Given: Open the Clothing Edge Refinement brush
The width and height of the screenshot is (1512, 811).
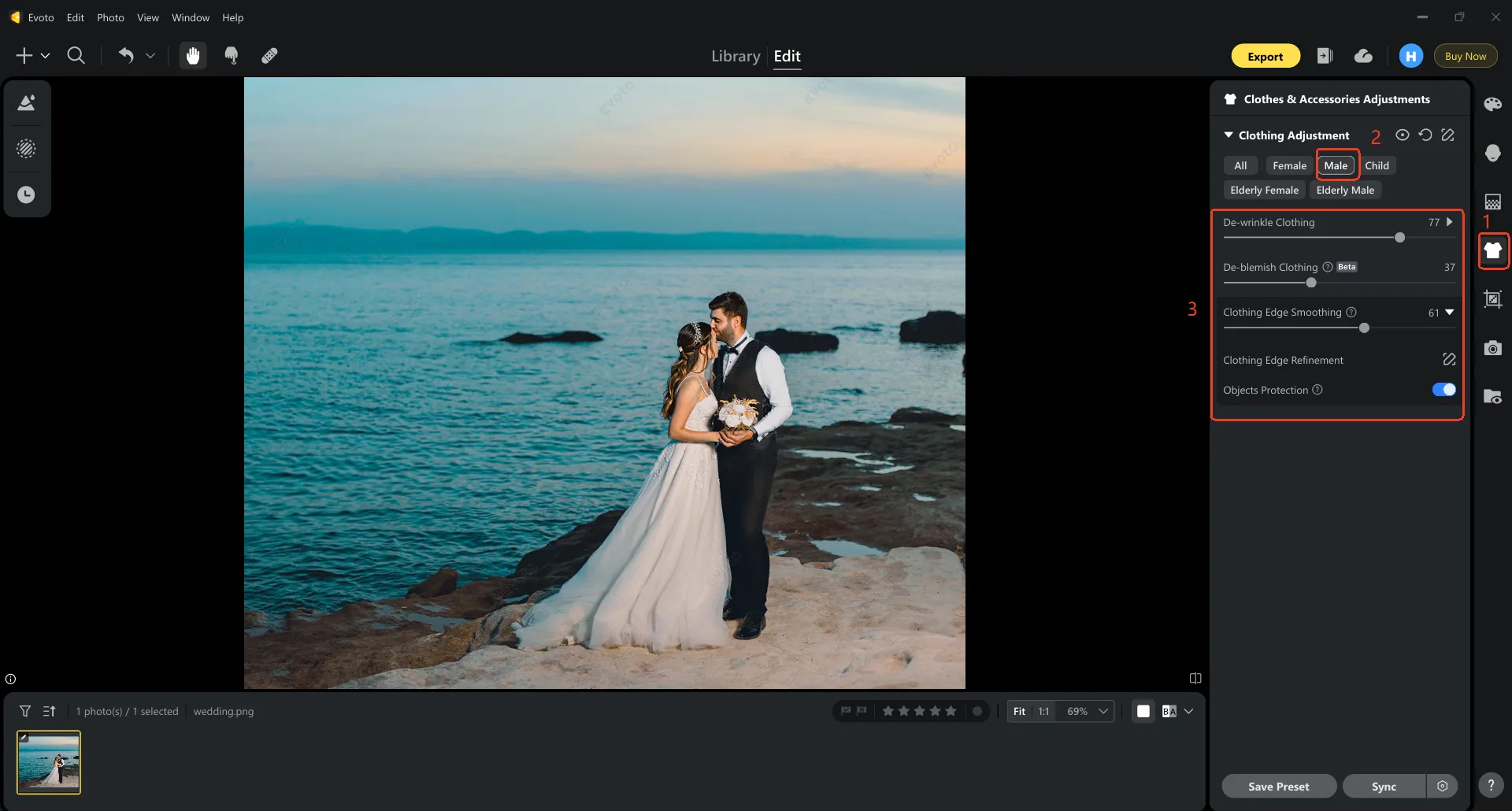Looking at the screenshot, I should 1448,360.
